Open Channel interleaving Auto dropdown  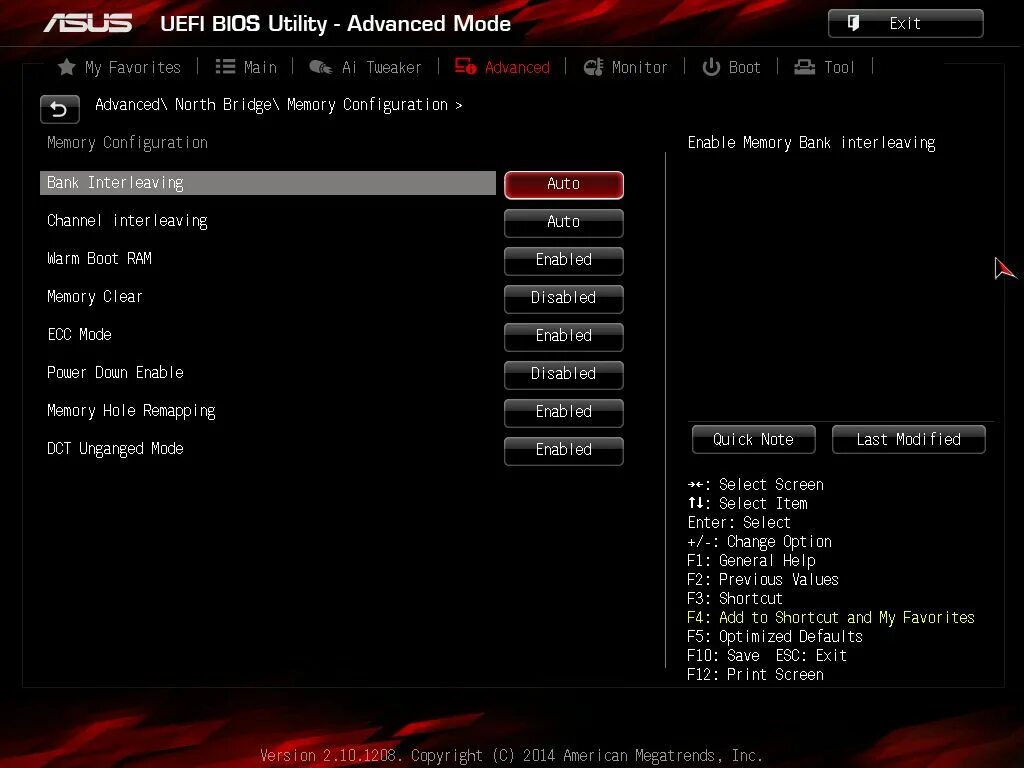(x=564, y=222)
